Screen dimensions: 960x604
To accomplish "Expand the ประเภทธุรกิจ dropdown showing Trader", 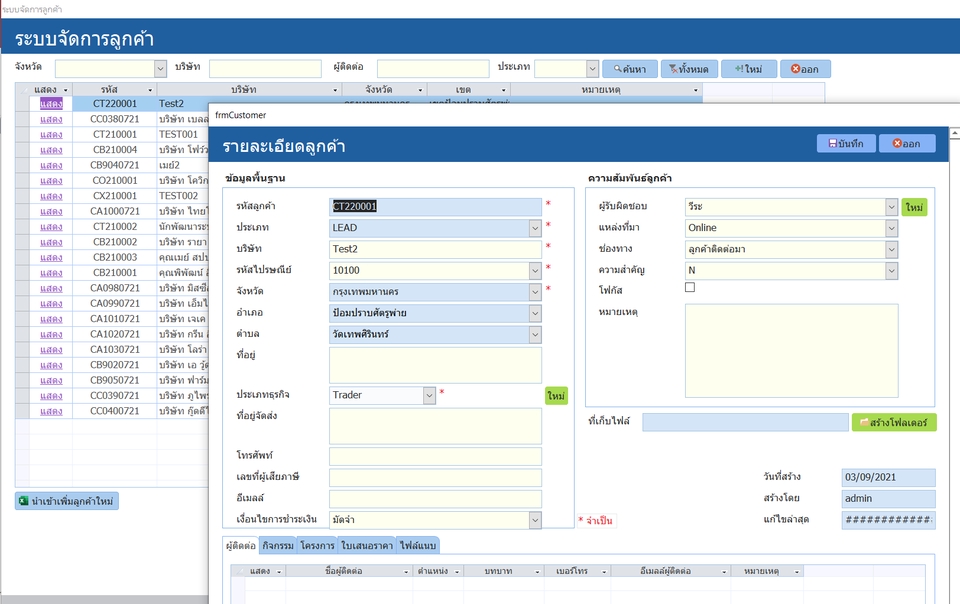I will click(429, 395).
